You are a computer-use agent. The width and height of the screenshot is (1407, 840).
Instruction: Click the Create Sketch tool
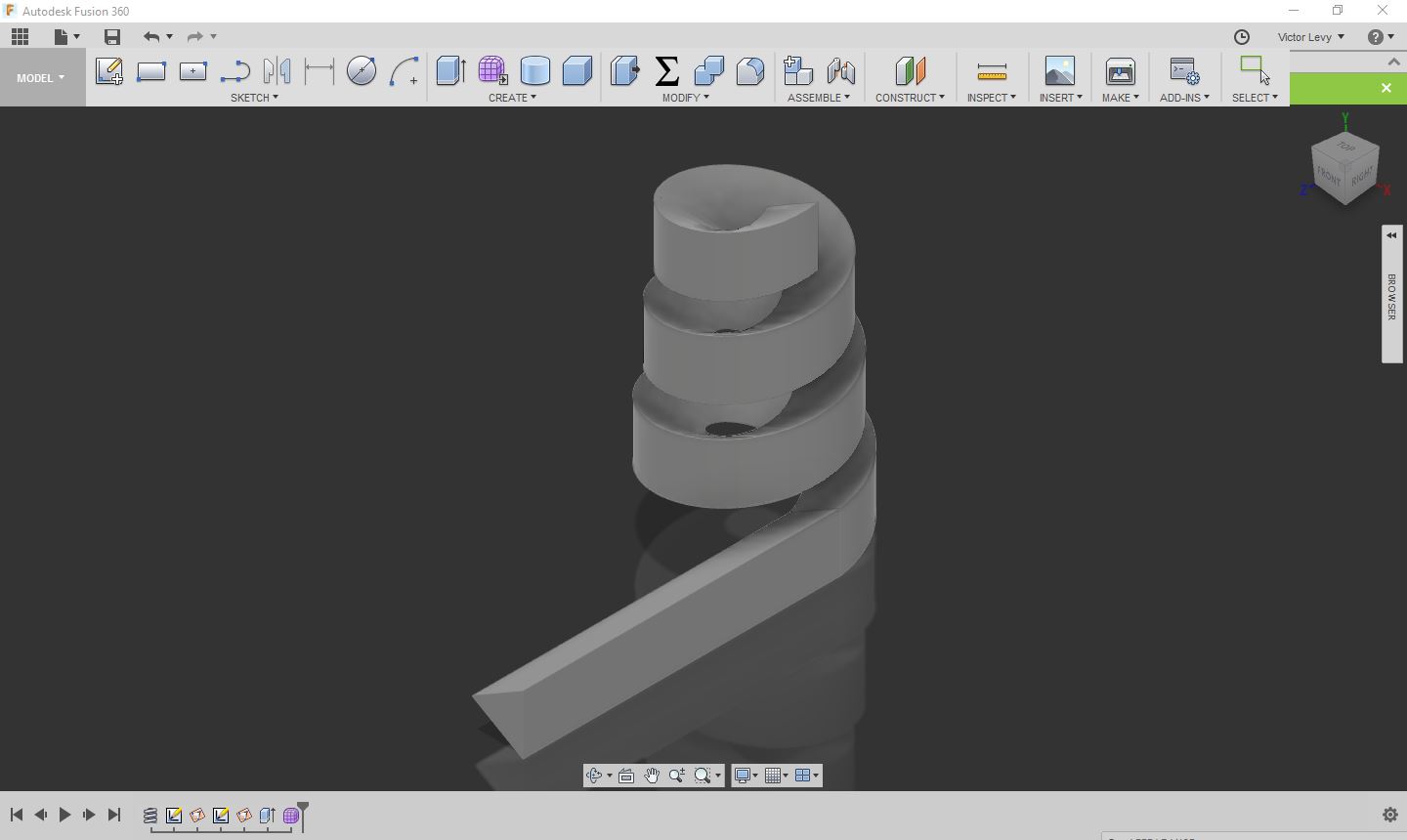109,70
